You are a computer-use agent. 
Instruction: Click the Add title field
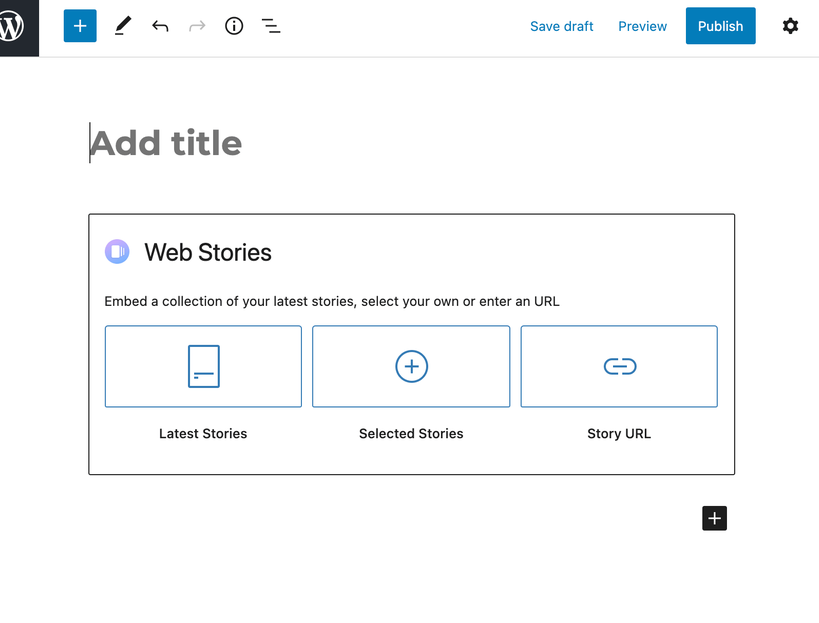pos(411,143)
